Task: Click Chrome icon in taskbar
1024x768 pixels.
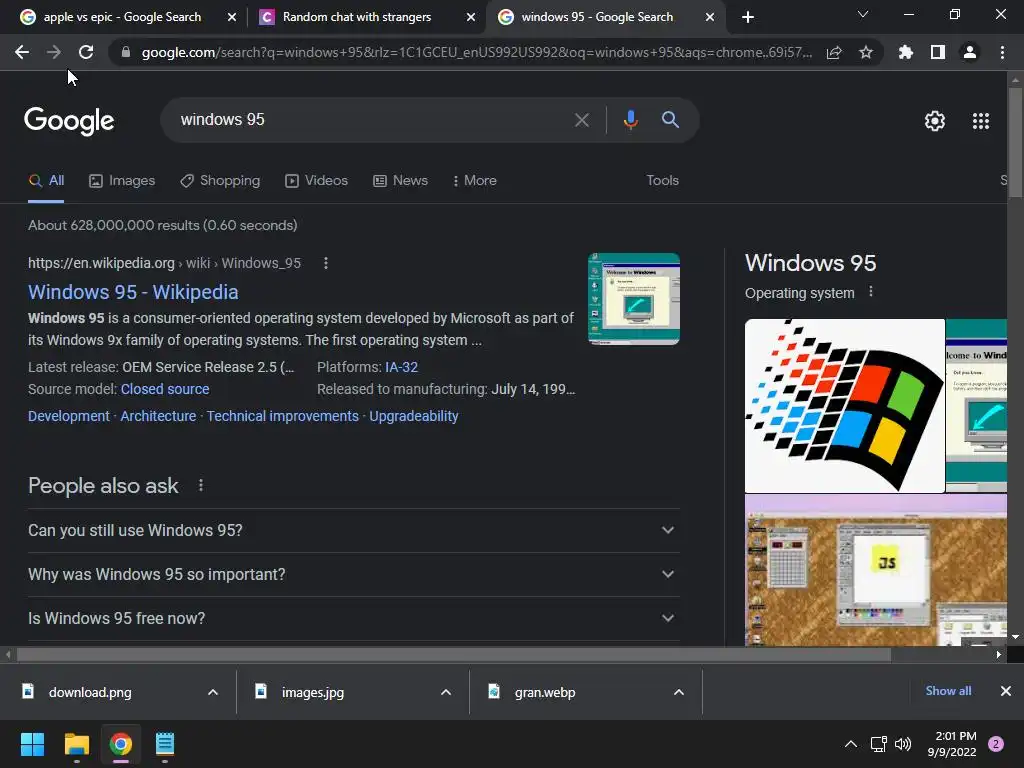Action: 121,744
